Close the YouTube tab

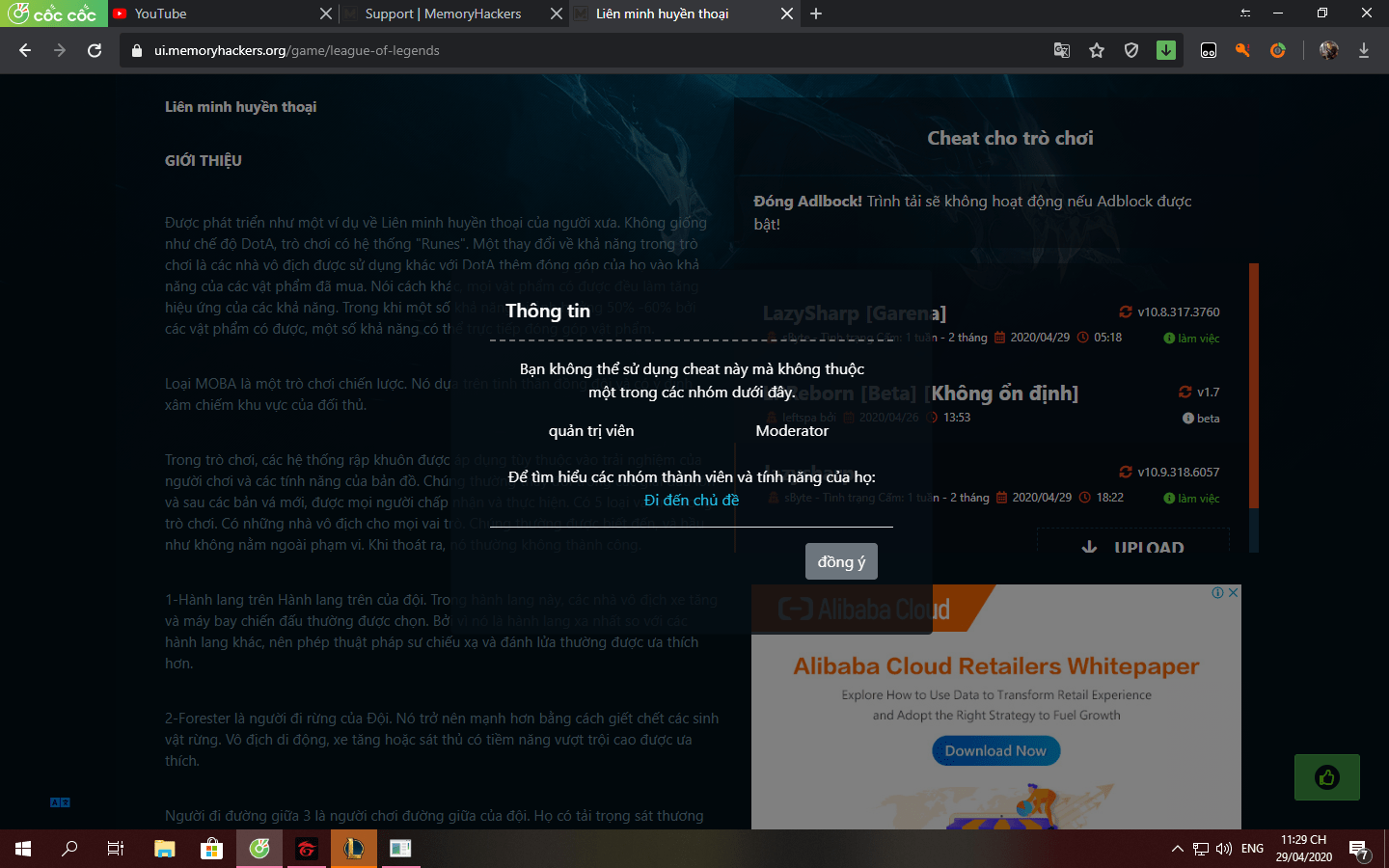coord(325,14)
